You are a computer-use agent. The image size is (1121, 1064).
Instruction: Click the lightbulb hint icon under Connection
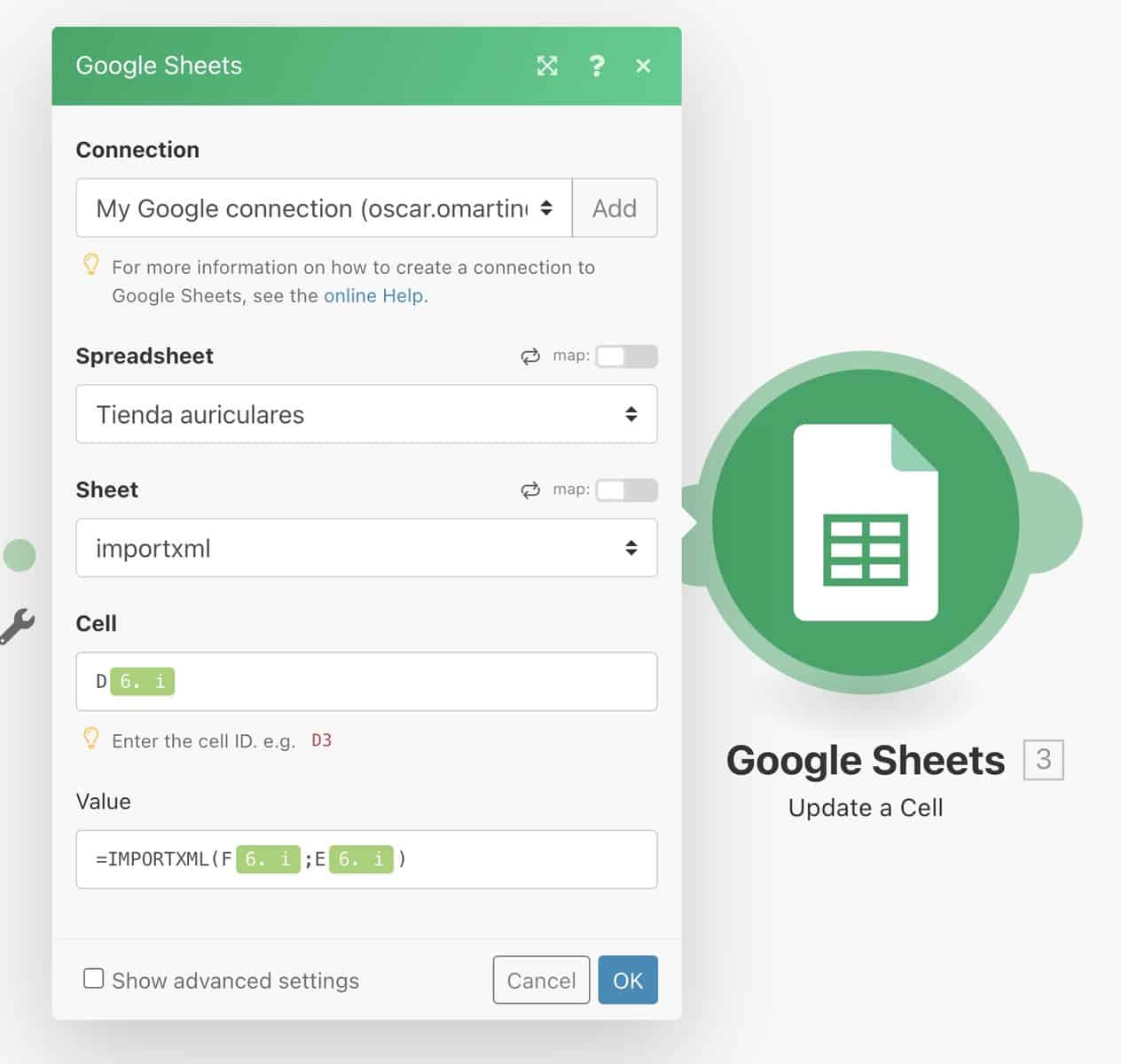pos(90,264)
